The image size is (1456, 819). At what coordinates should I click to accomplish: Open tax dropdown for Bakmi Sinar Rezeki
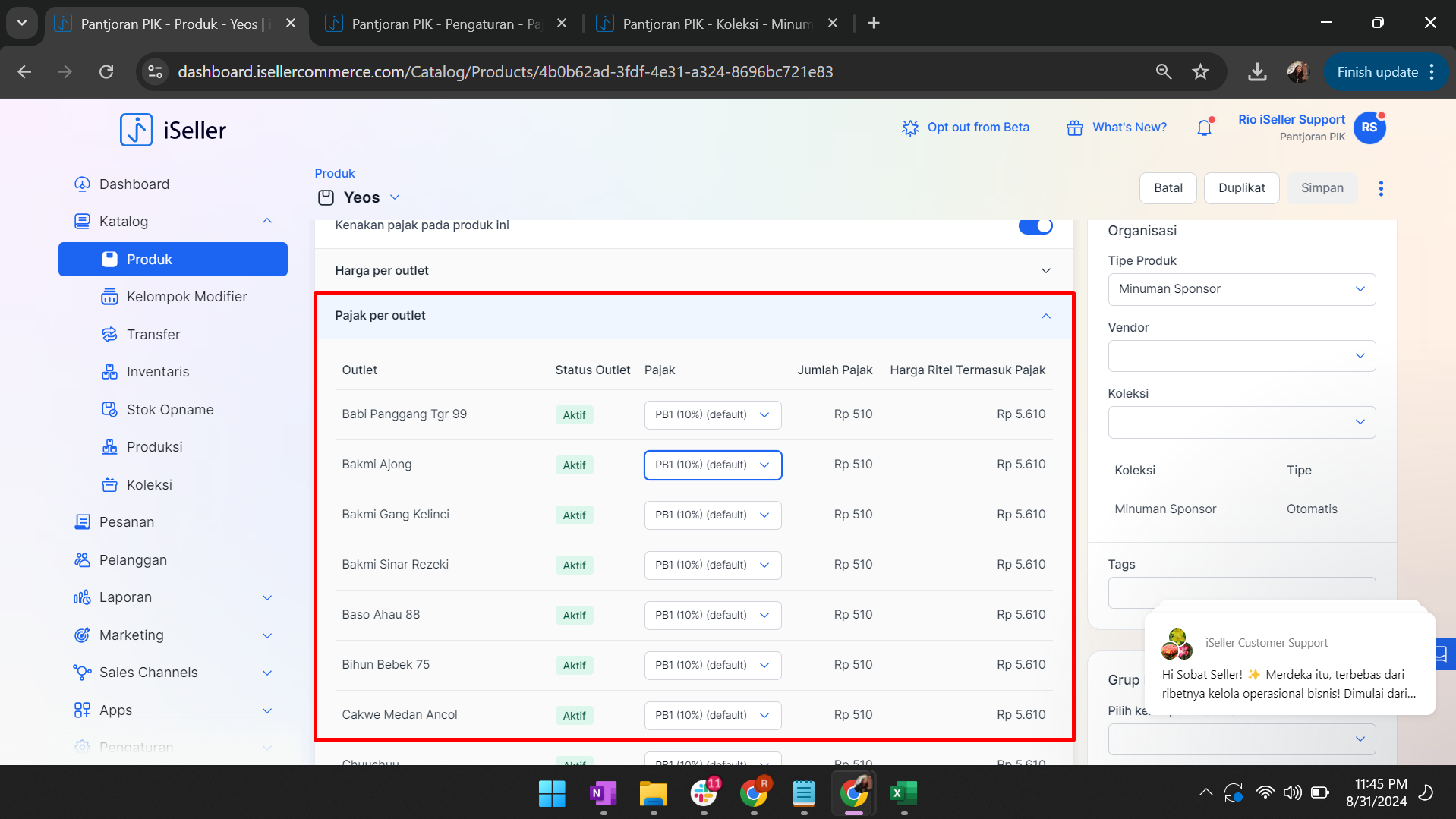click(x=712, y=565)
